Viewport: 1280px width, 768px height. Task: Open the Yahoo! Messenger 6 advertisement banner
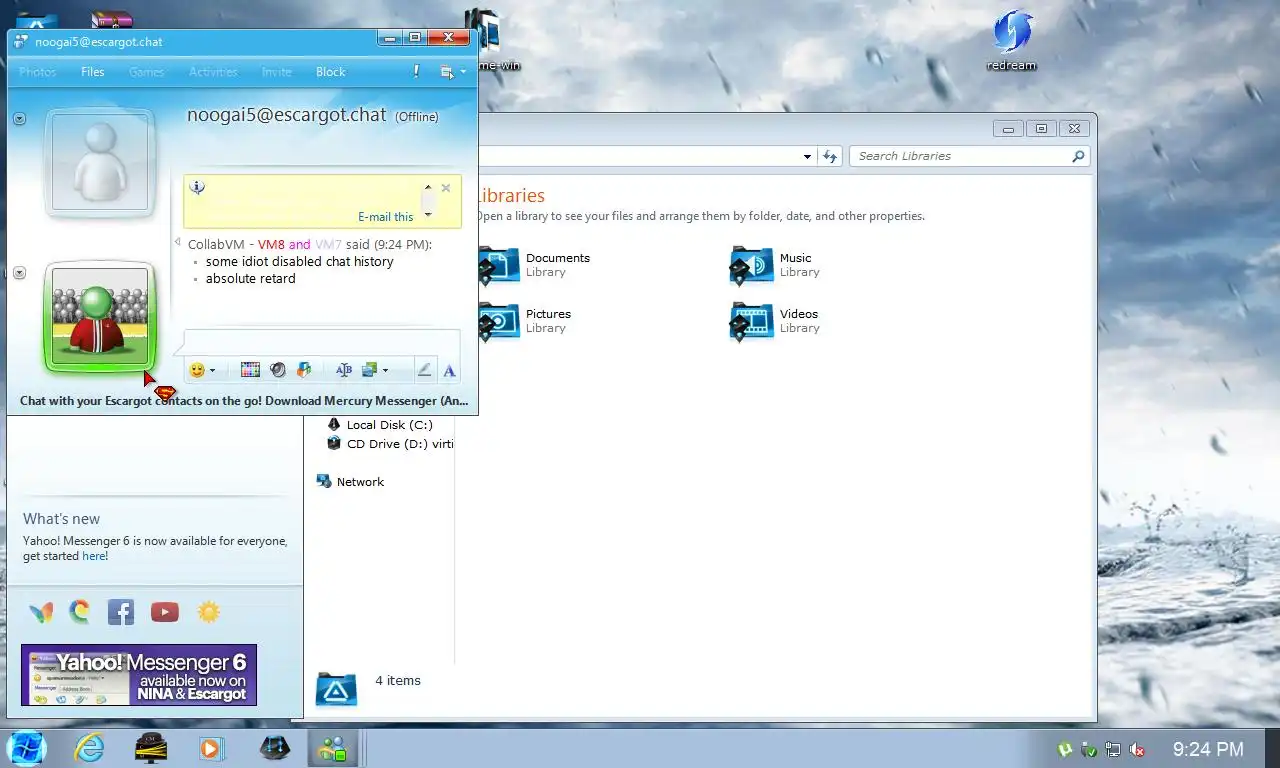click(139, 675)
